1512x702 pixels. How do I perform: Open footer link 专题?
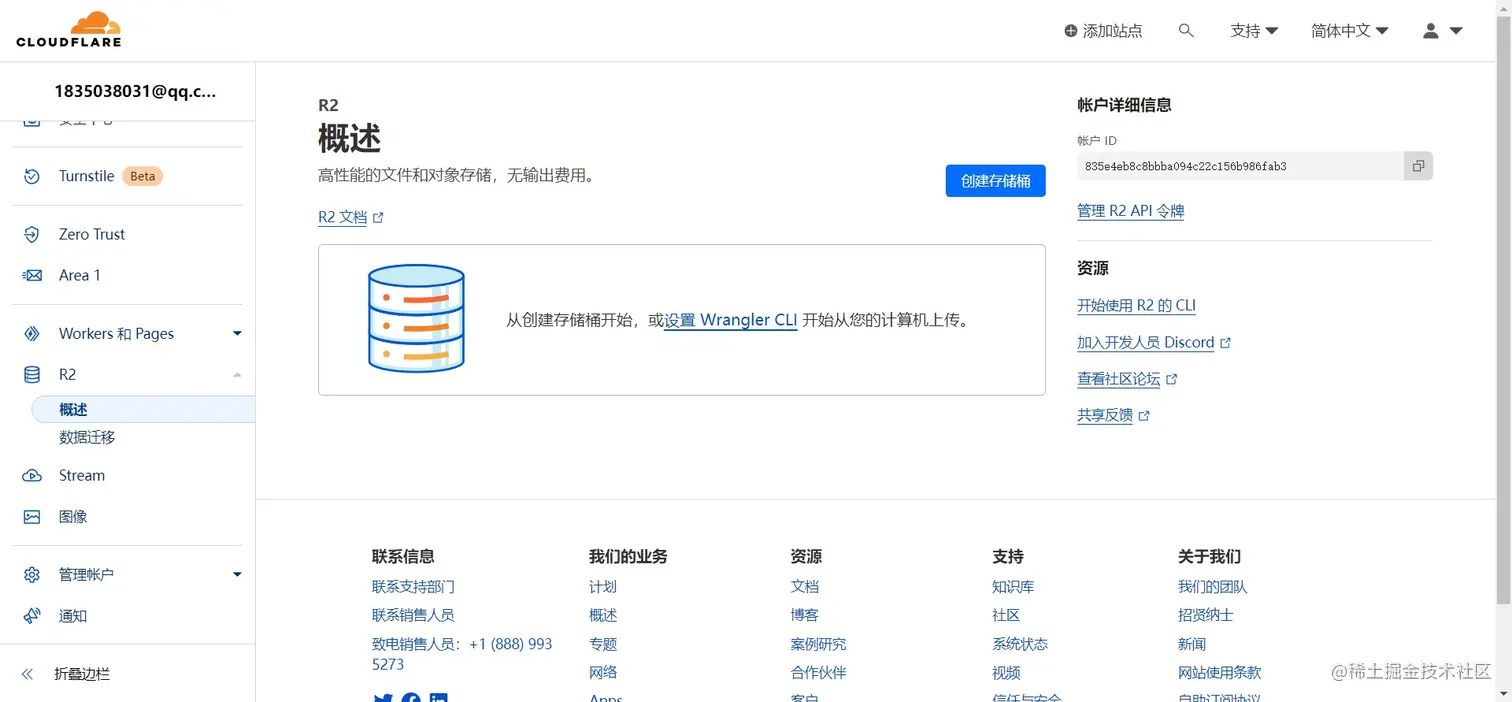coord(603,644)
